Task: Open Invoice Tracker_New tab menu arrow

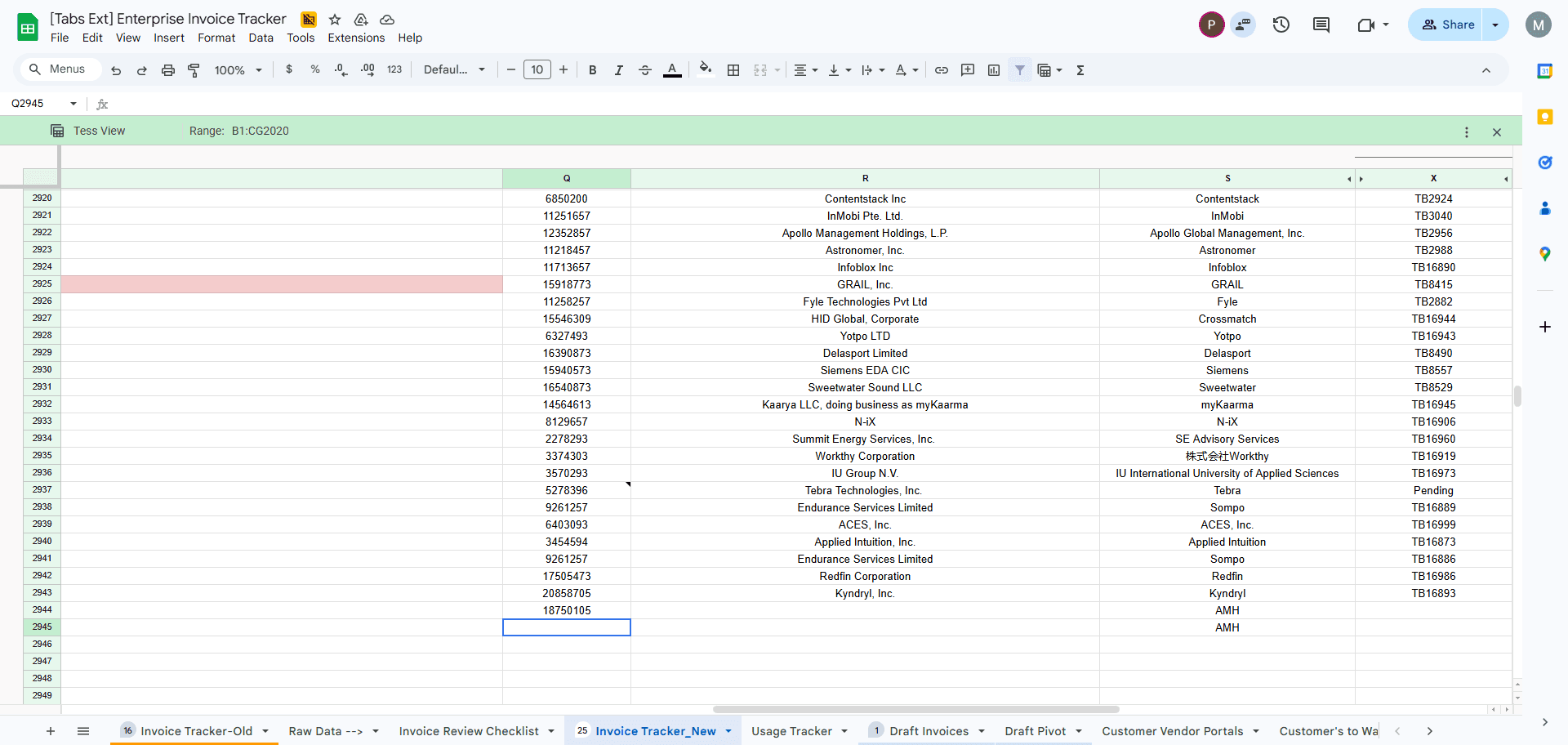Action: (x=728, y=731)
